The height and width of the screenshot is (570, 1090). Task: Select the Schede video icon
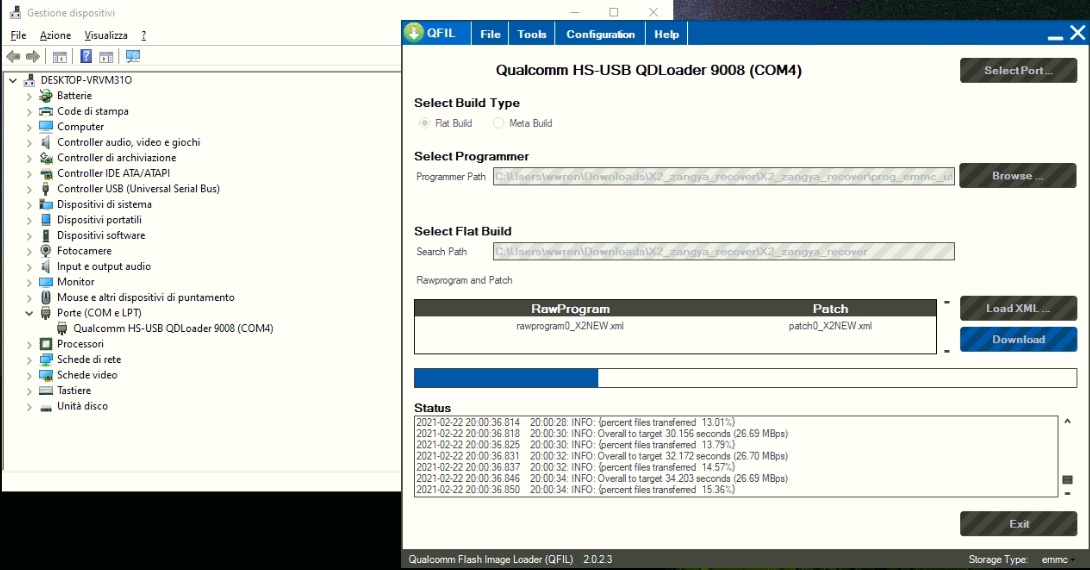[46, 375]
